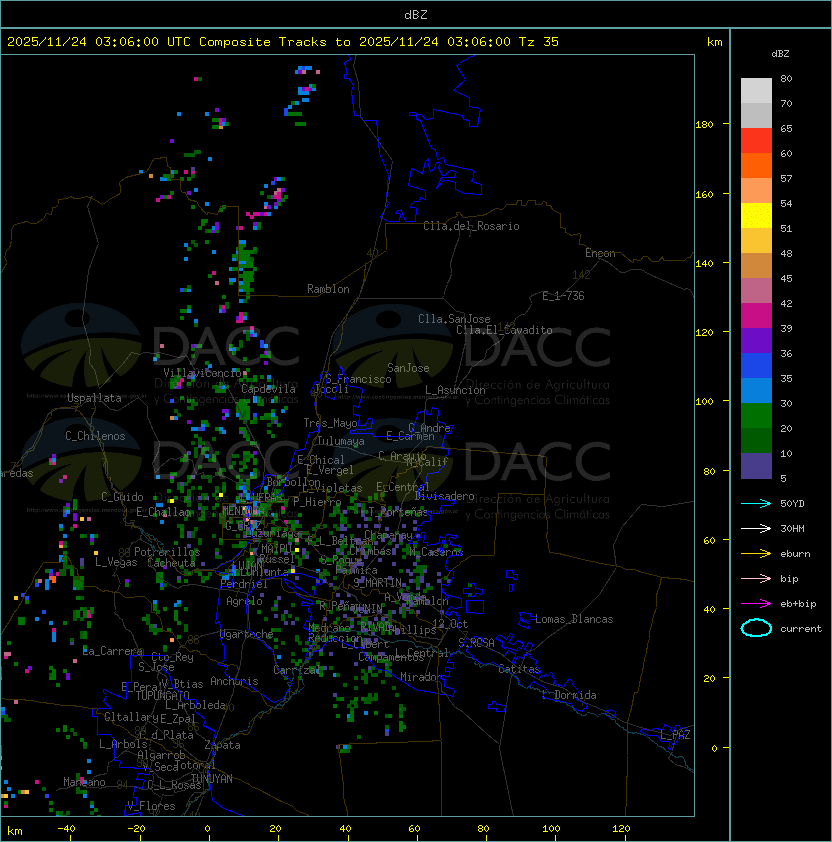832x842 pixels.
Task: Click the '120' tick on the horizontal km axis
Action: point(621,829)
